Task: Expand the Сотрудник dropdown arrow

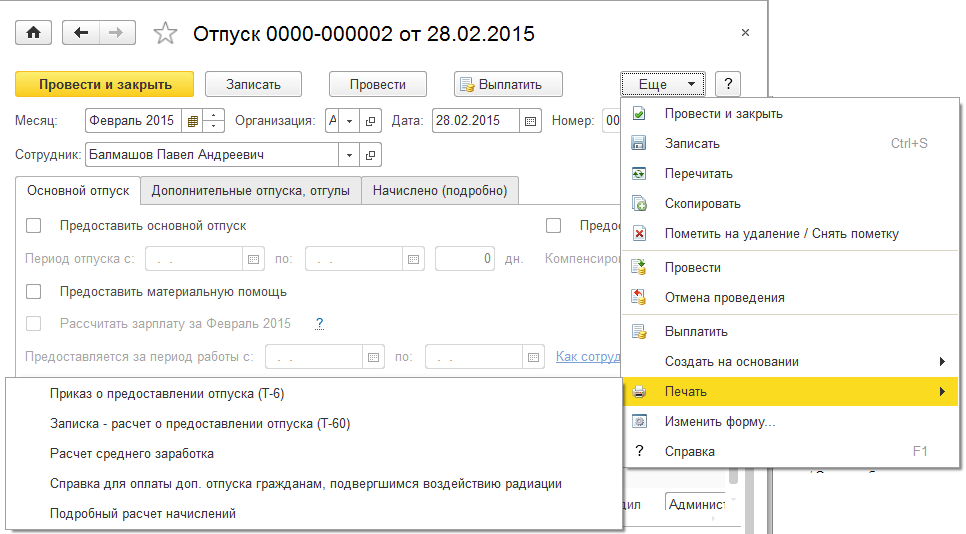Action: click(x=349, y=155)
